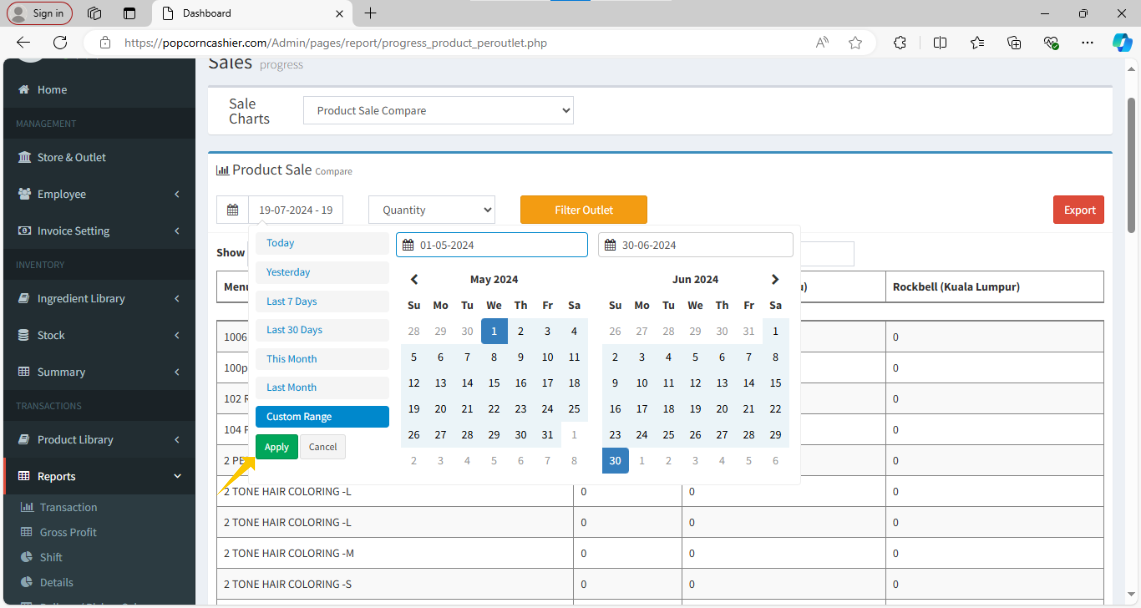Add page to favorites star
1141x608 pixels.
(855, 43)
